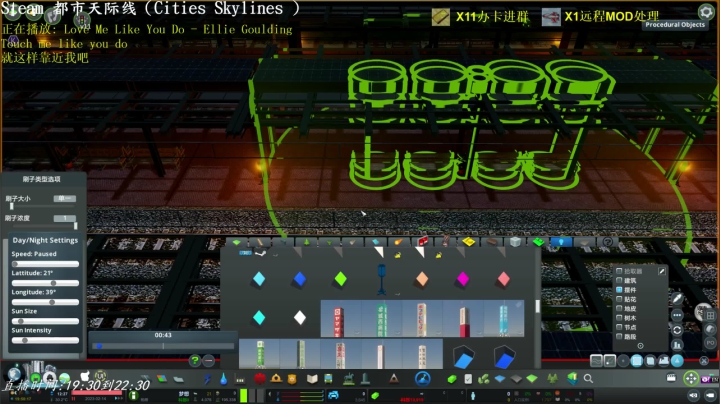Screen dimensions: 720x404
Task: Toggle the 拾取器 checkbox
Action: tap(619, 271)
